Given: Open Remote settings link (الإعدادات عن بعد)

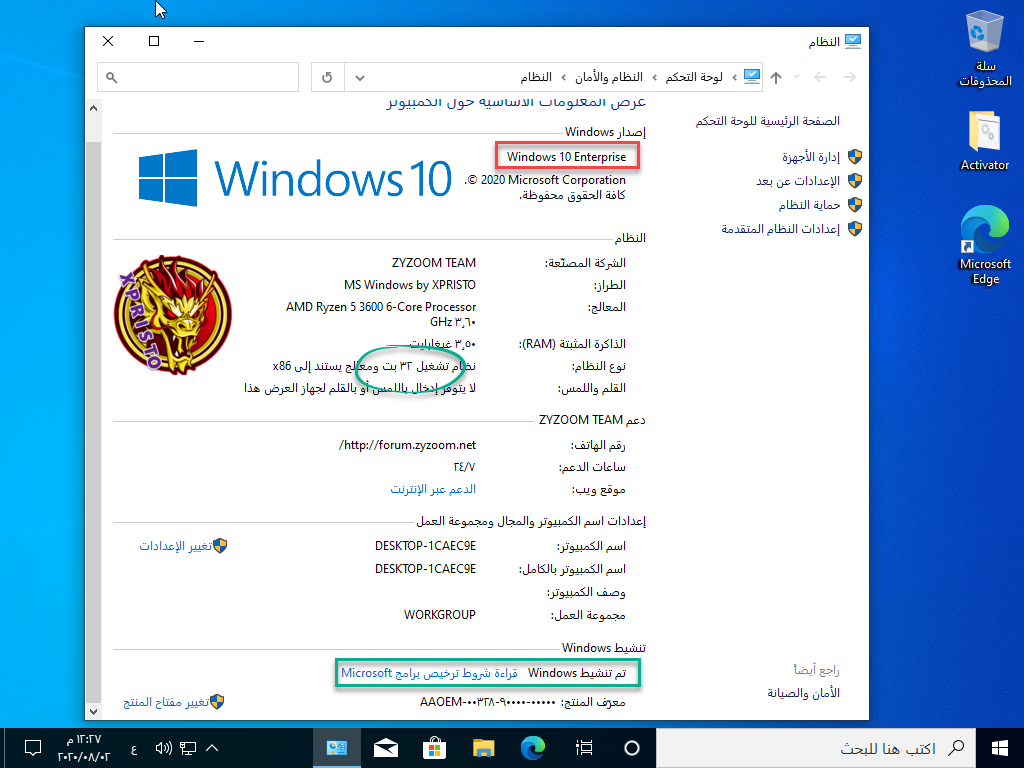Looking at the screenshot, I should click(798, 181).
